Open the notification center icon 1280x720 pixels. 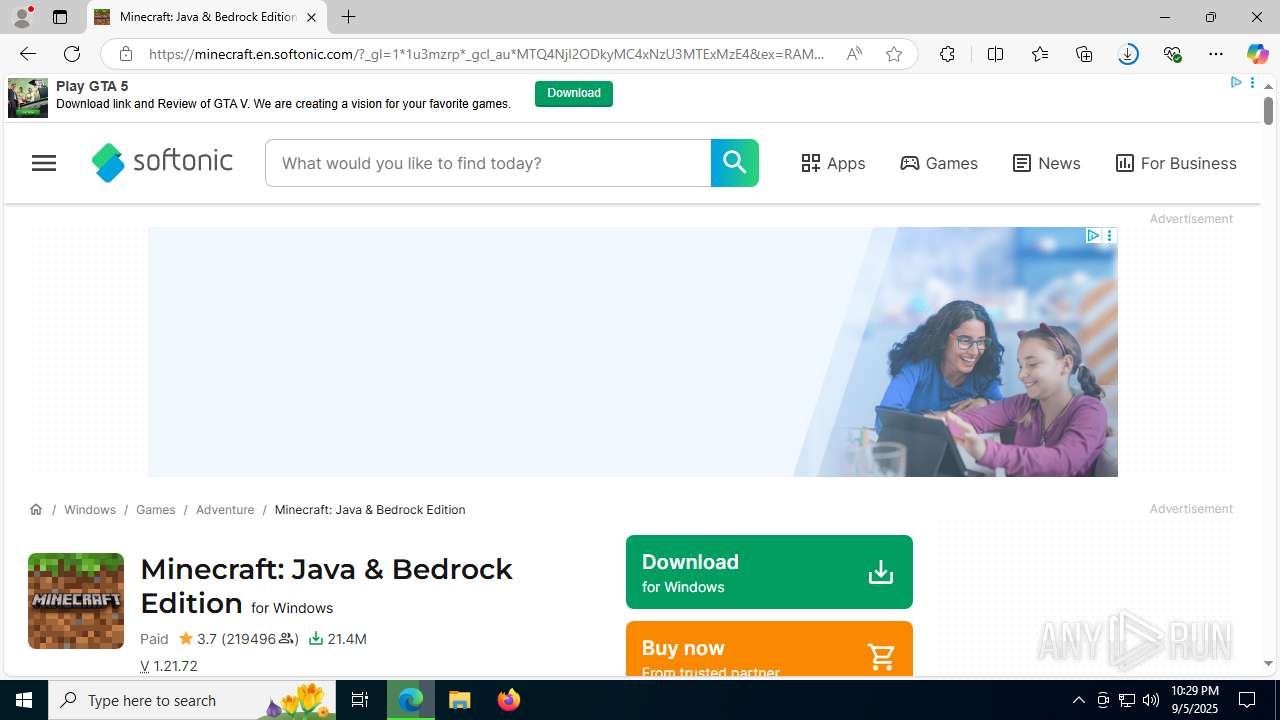[1247, 700]
